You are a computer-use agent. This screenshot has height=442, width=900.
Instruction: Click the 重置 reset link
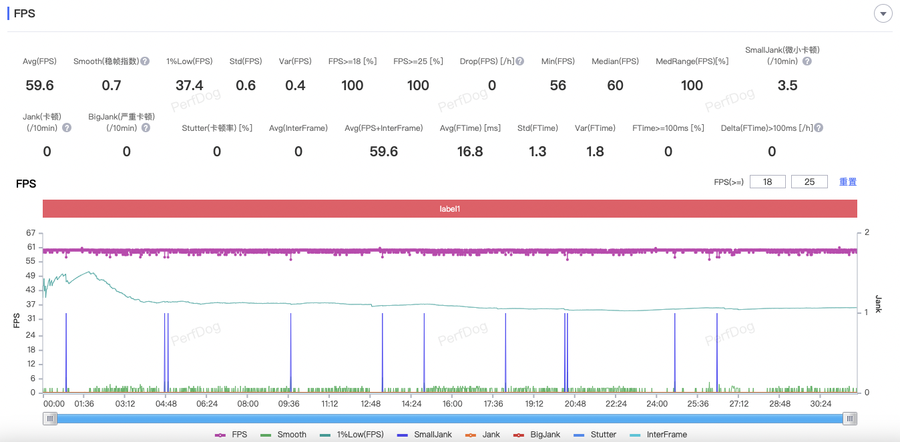(847, 182)
